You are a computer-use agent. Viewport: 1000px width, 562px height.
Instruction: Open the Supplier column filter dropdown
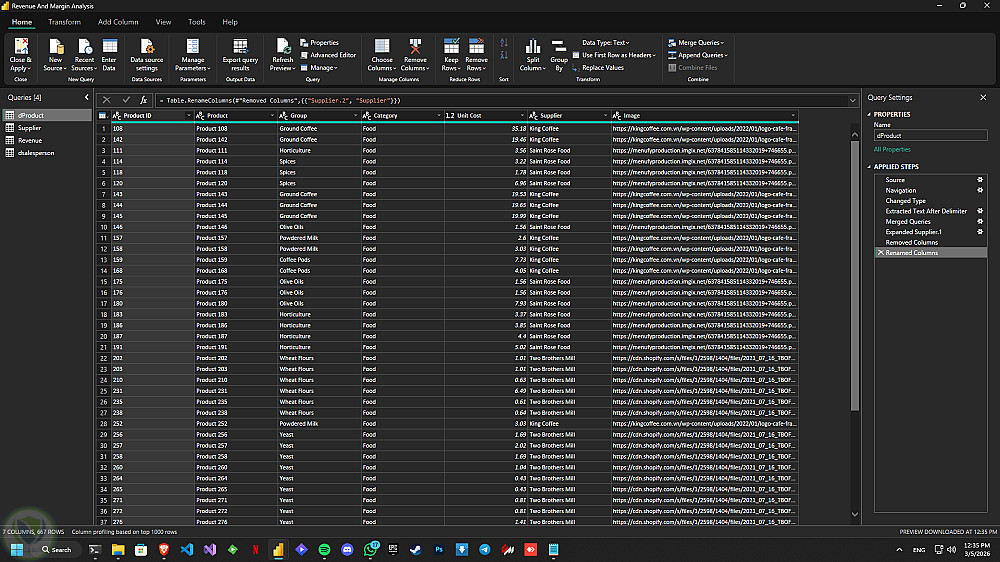pos(603,116)
